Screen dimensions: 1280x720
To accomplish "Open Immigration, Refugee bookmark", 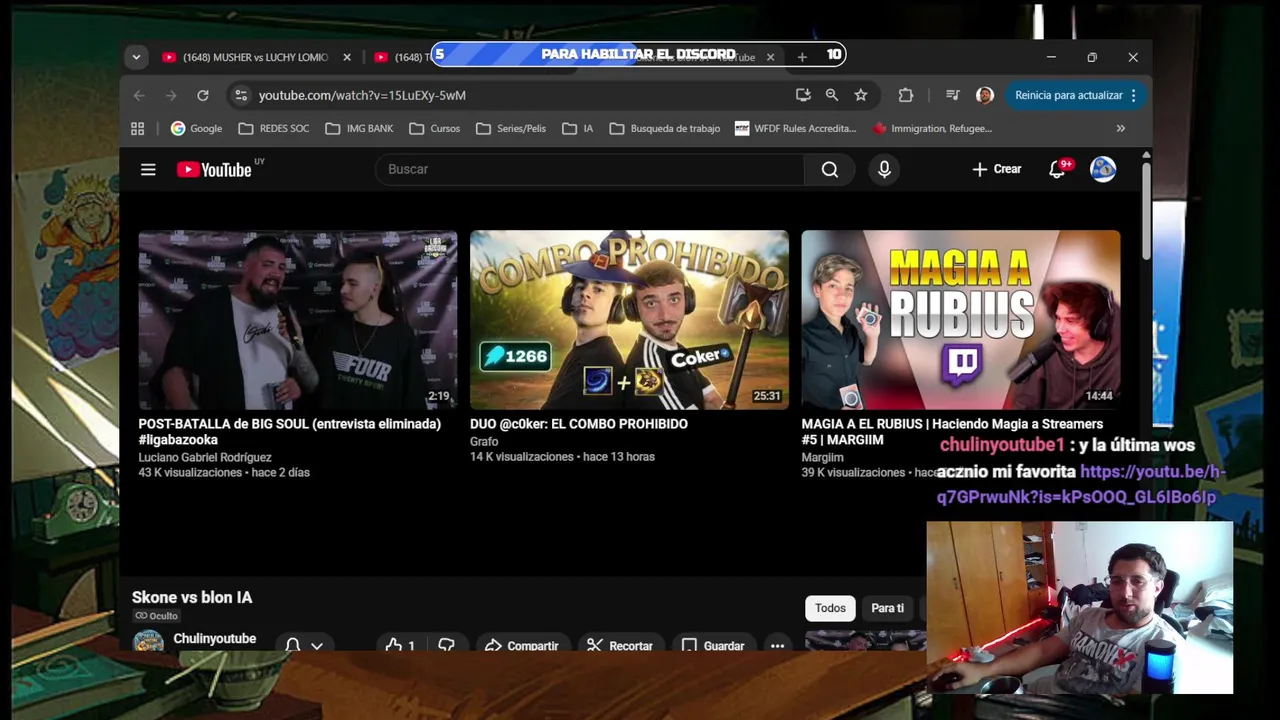I will (932, 128).
